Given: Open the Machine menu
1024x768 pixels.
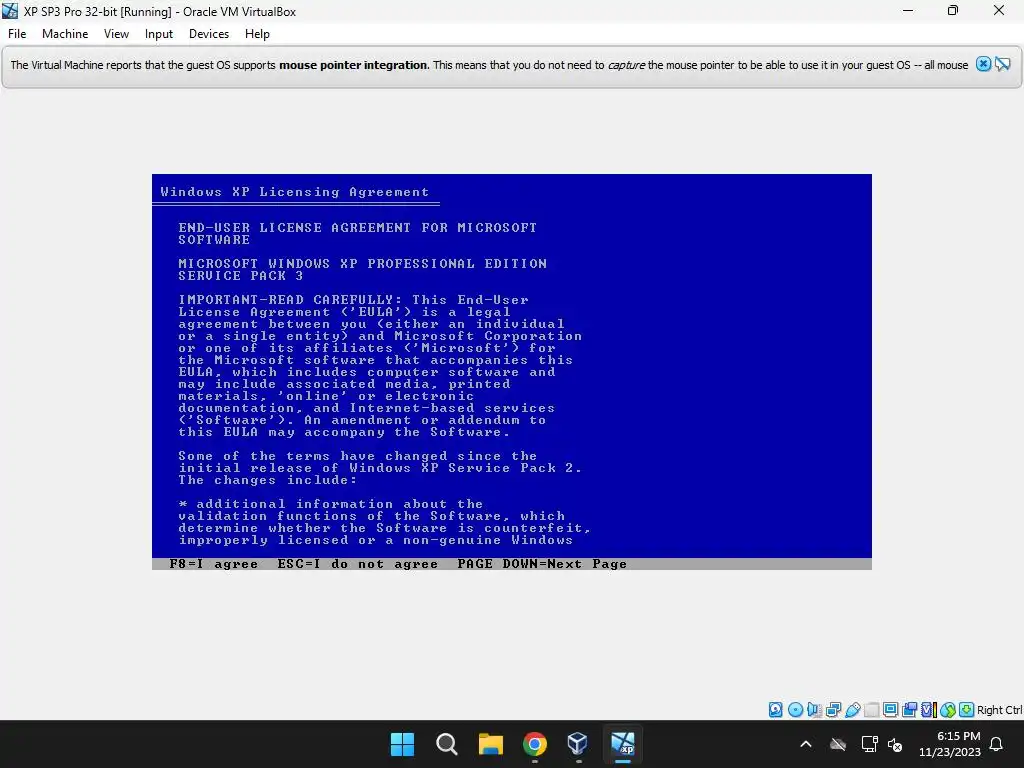Looking at the screenshot, I should coord(65,34).
